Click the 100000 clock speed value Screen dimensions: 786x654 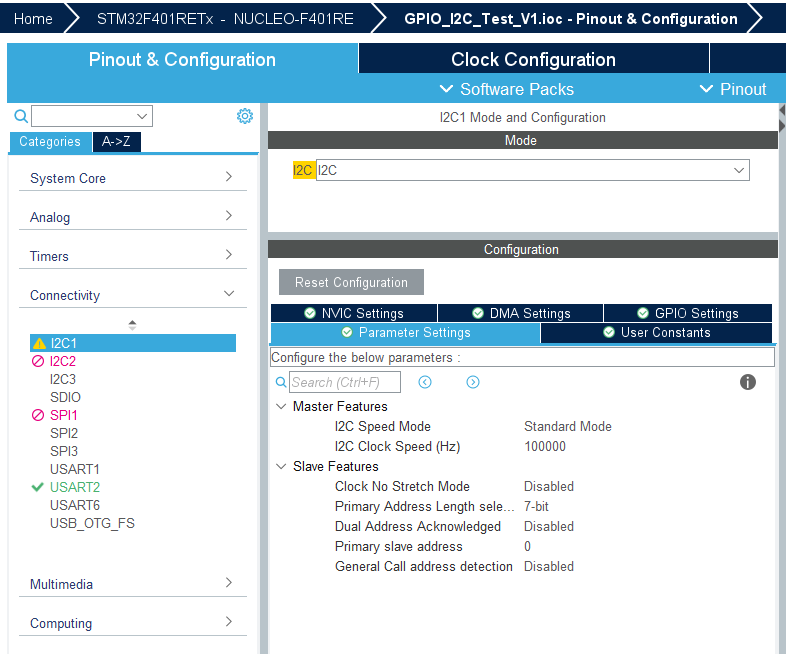[x=545, y=447]
